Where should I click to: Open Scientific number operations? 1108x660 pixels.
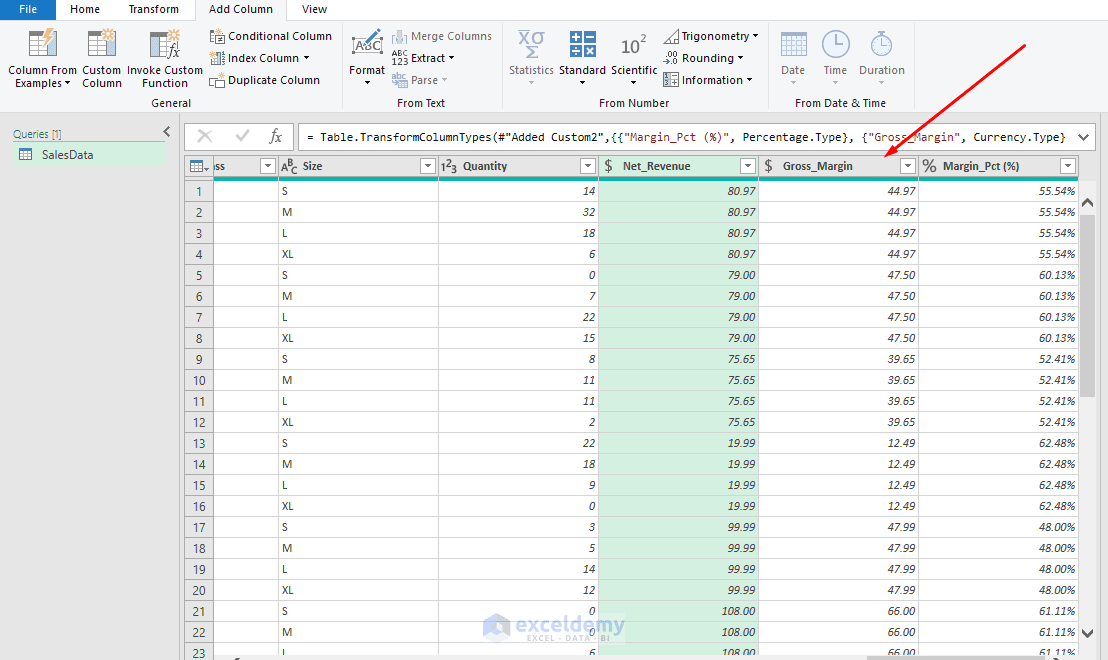634,59
